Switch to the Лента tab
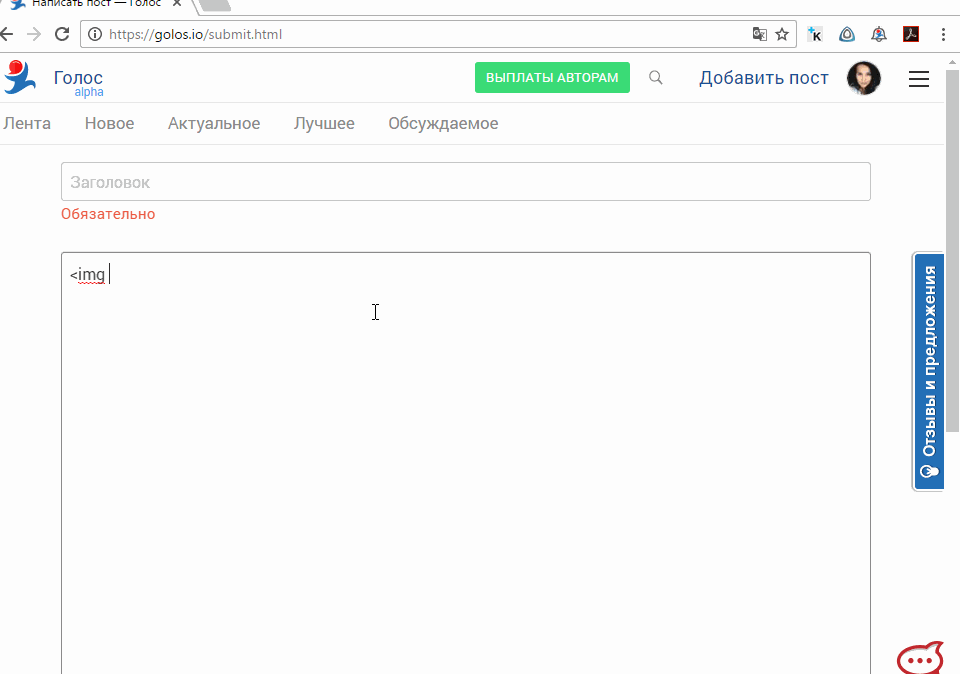Screen dimensions: 960x674 pyautogui.click(x=27, y=123)
